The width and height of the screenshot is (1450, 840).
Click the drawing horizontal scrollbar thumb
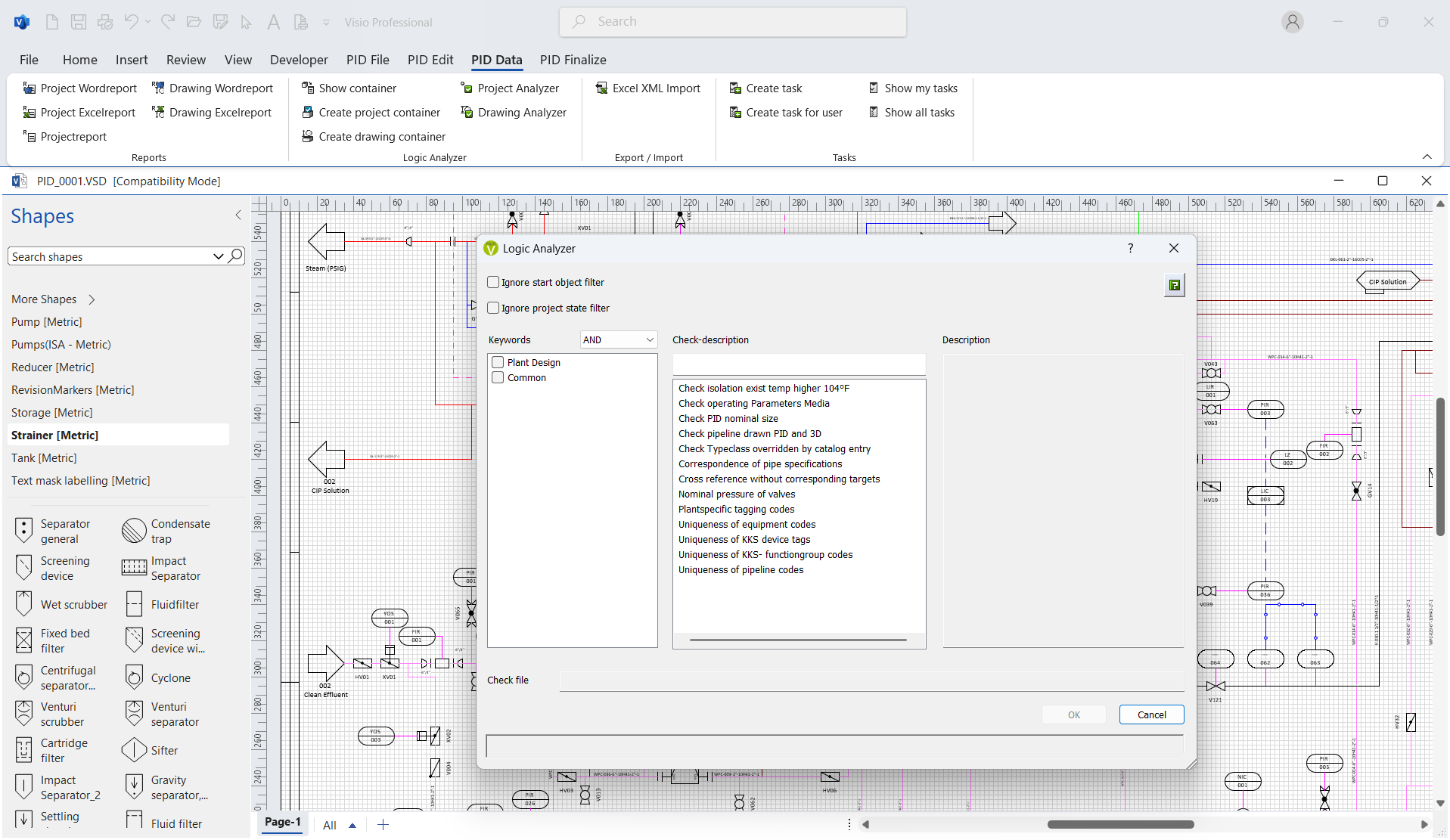click(1120, 825)
